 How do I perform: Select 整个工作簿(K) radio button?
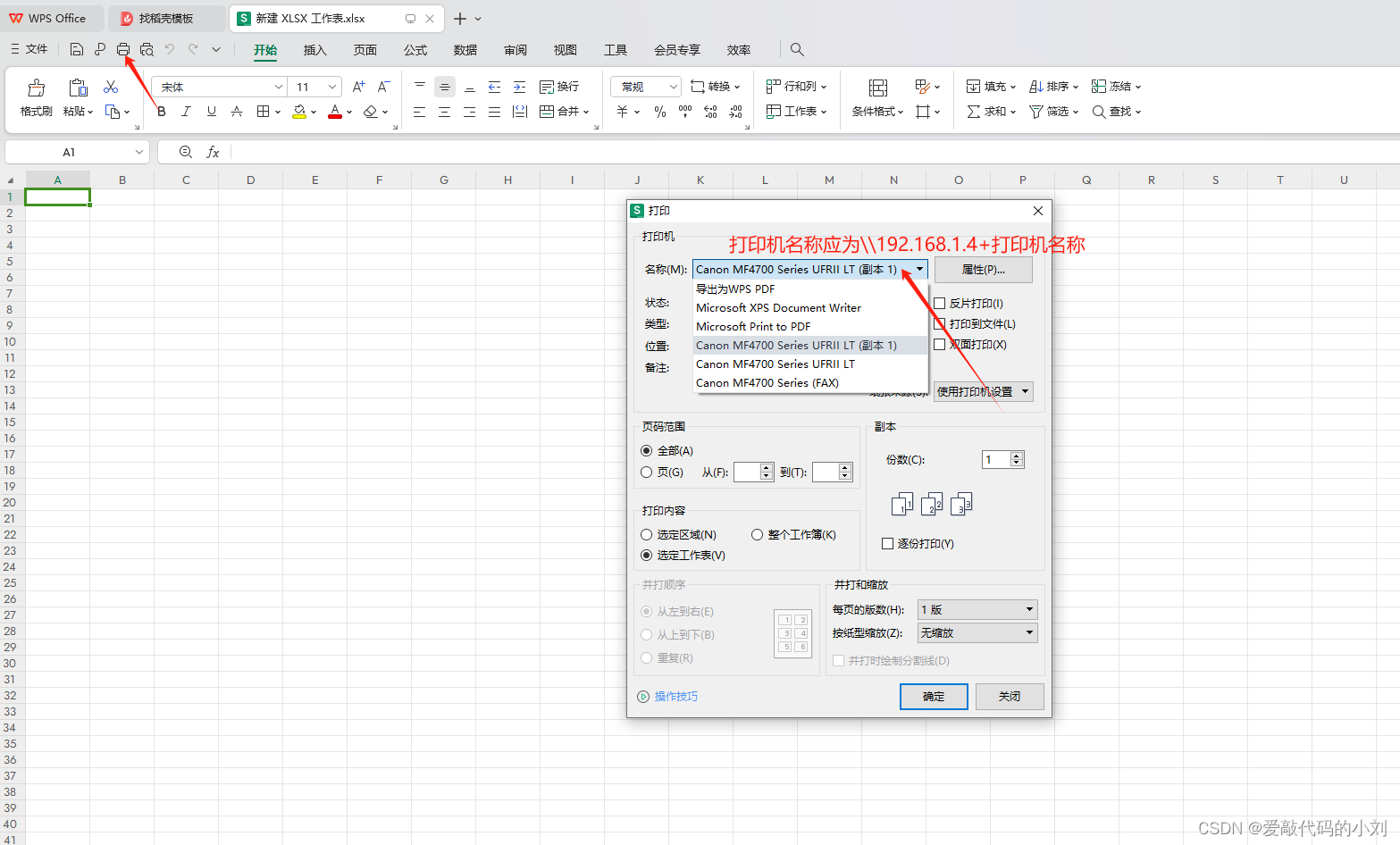coord(757,534)
